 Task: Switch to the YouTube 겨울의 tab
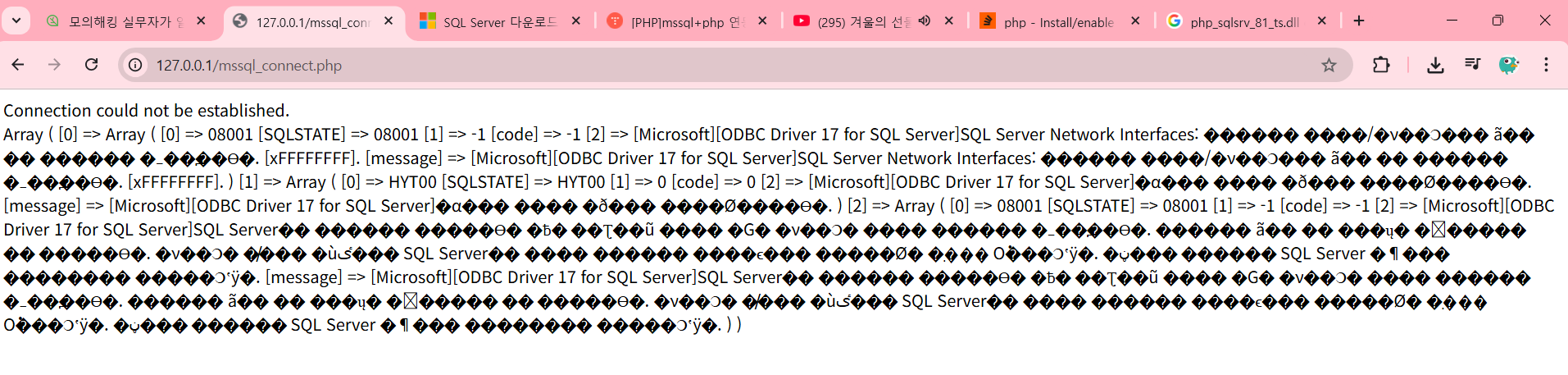(873, 21)
